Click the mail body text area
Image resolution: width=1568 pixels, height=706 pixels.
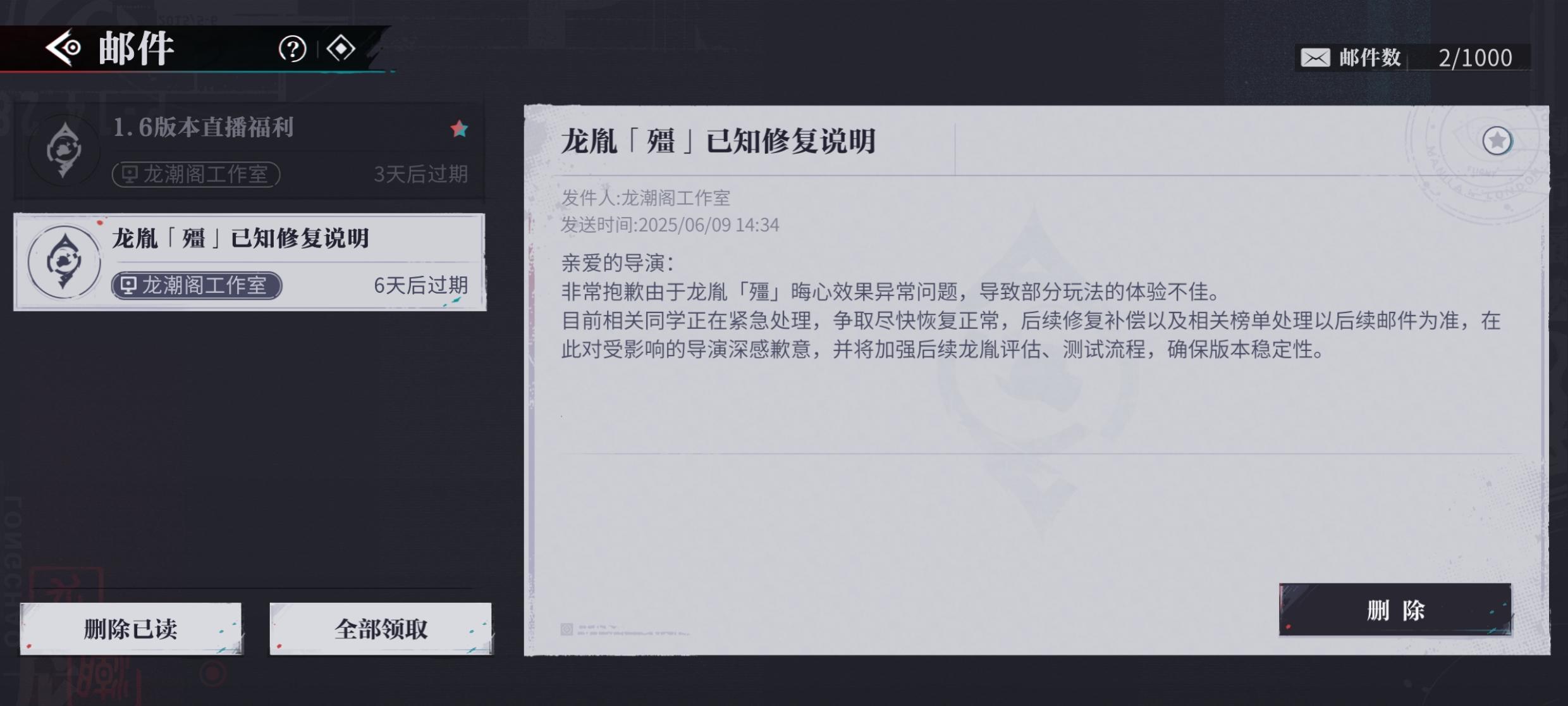point(1031,306)
